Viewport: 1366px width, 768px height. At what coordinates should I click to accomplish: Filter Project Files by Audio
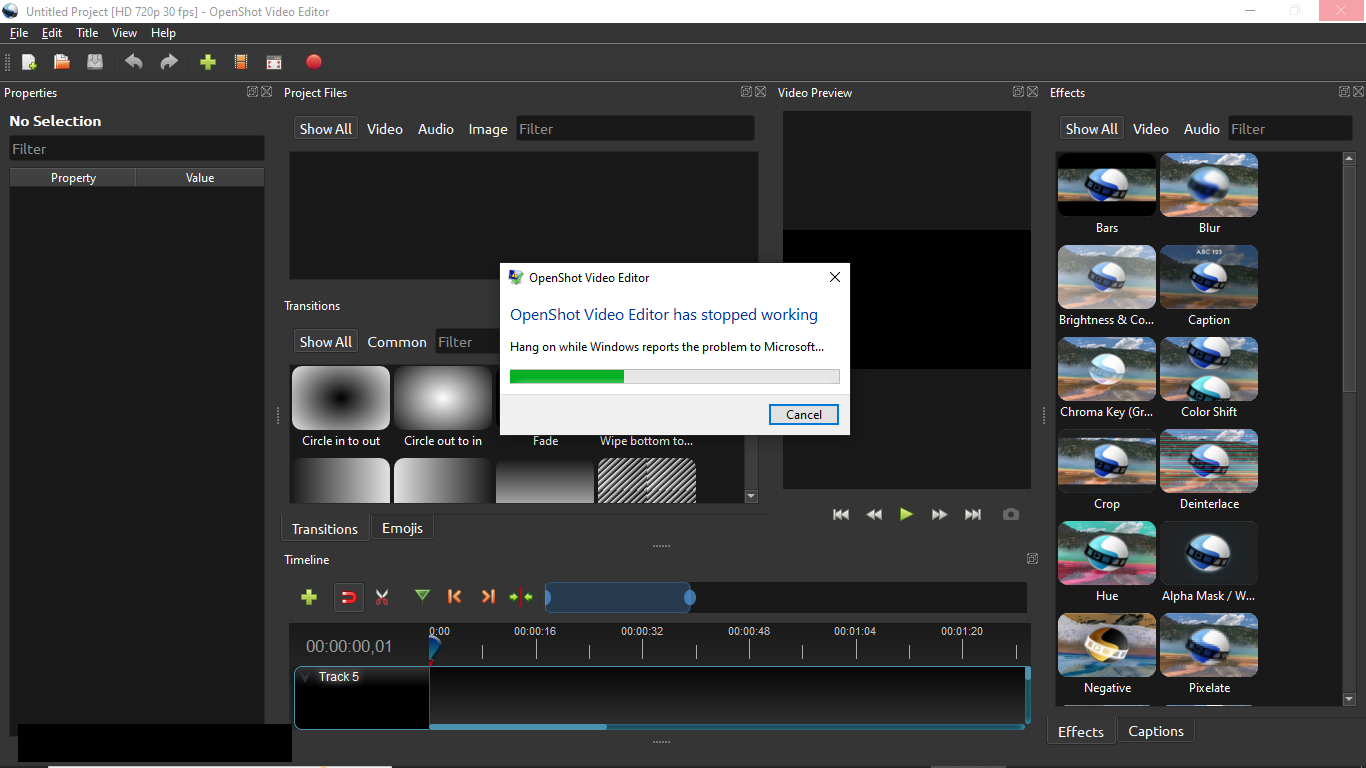pos(436,129)
